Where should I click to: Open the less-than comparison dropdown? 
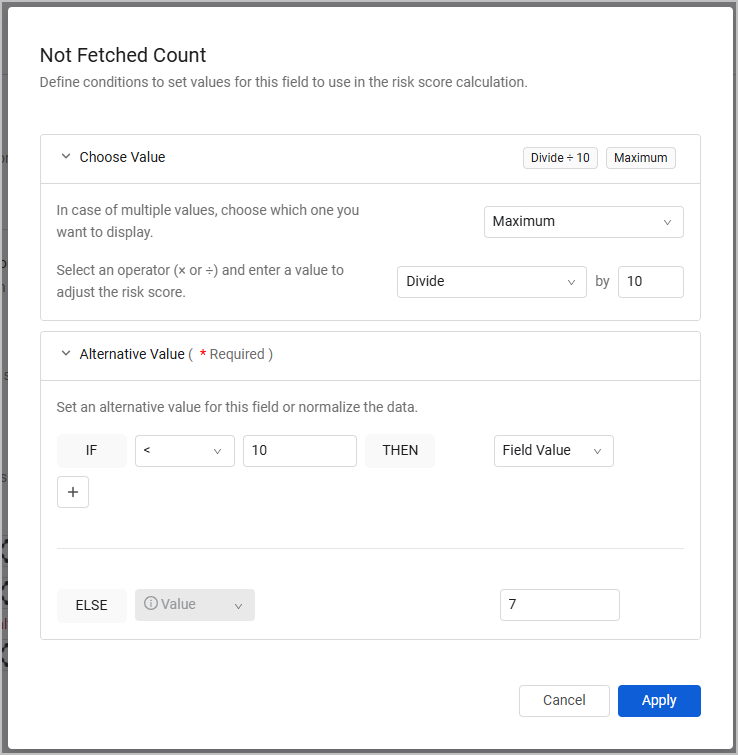click(x=184, y=451)
